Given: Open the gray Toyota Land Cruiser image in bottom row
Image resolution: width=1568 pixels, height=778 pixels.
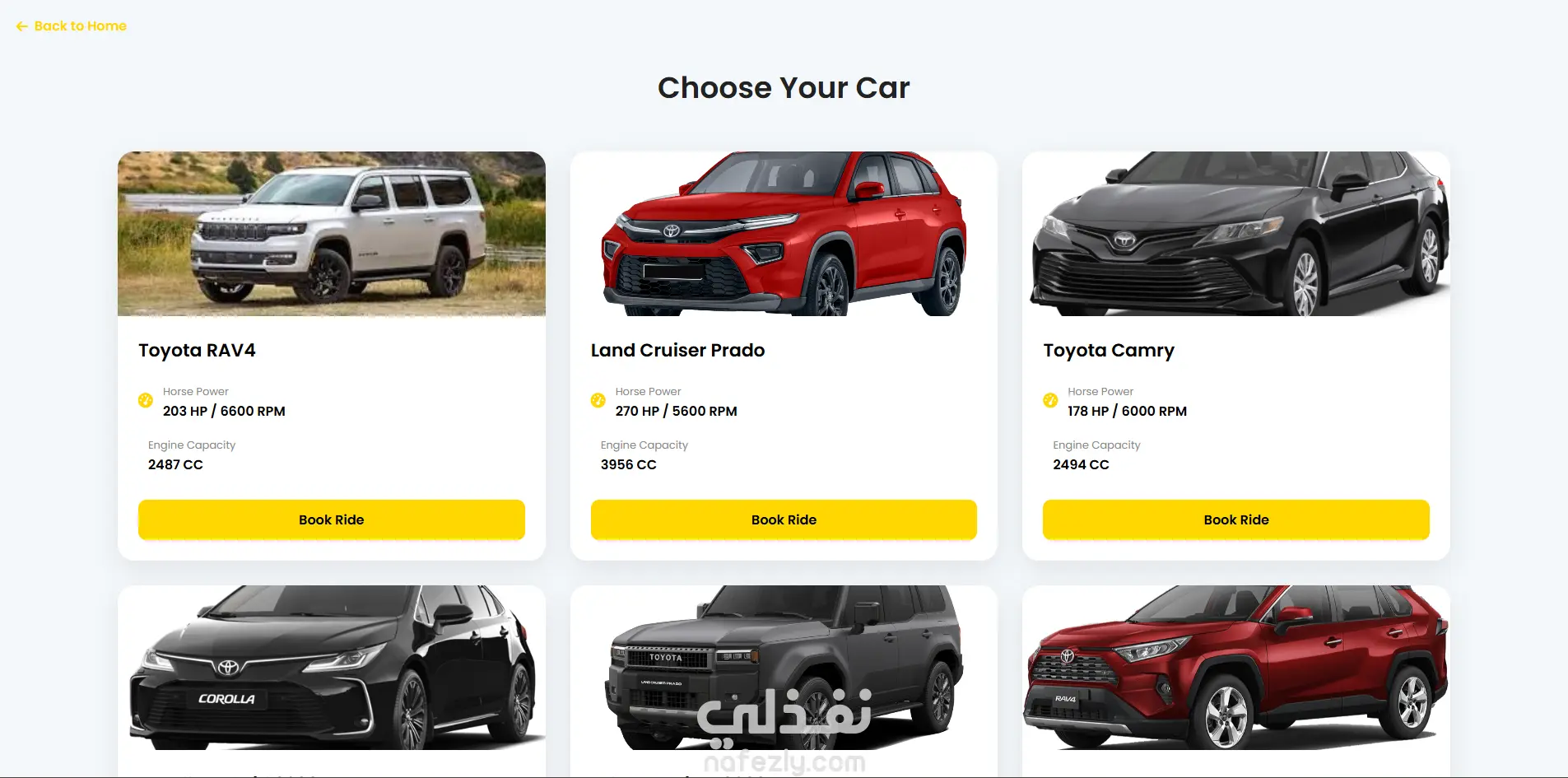Looking at the screenshot, I should pos(784,668).
